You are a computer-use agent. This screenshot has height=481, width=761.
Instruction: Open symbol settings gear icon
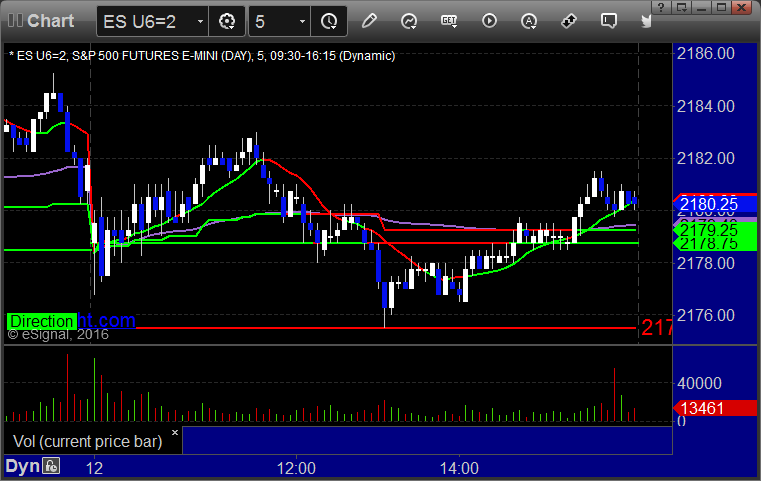[x=227, y=21]
